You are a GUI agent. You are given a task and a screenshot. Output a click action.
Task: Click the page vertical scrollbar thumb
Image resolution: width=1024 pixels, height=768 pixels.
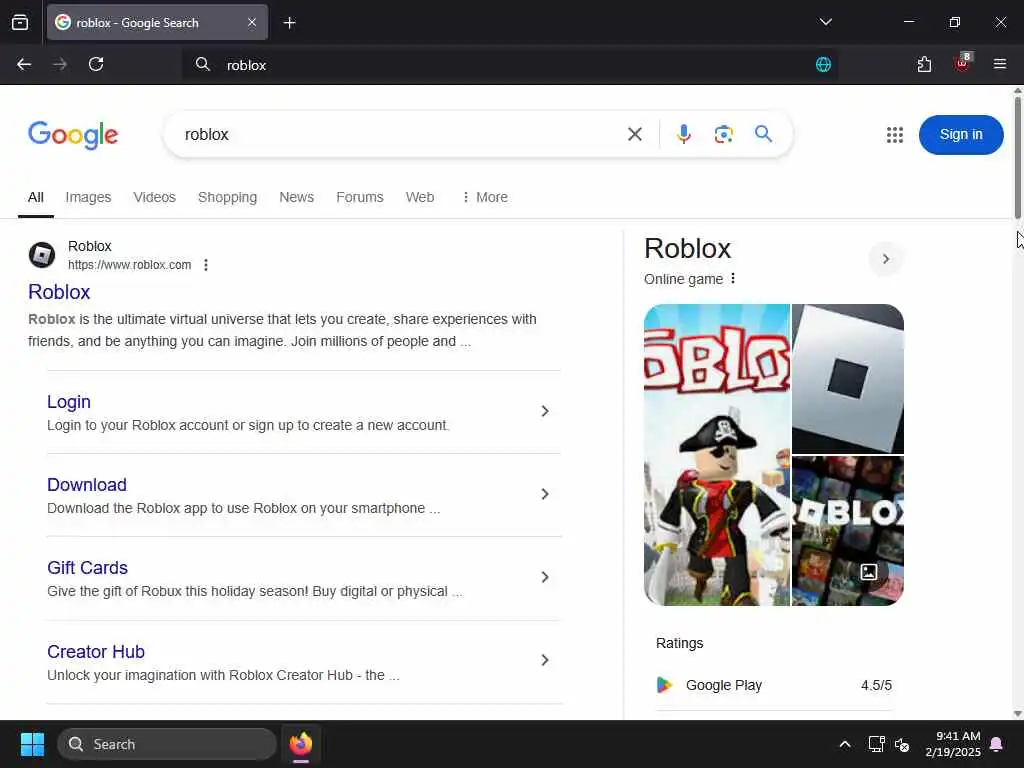click(1017, 158)
